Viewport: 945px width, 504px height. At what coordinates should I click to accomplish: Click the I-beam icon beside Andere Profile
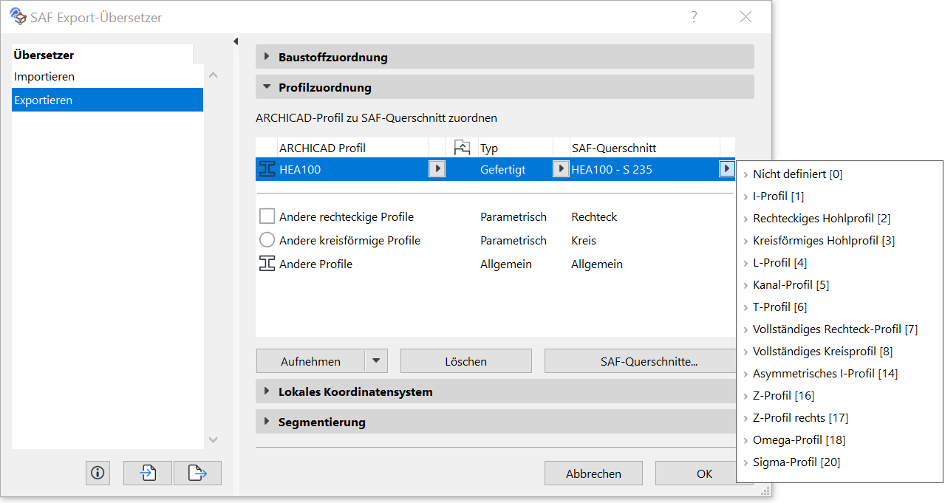point(267,264)
